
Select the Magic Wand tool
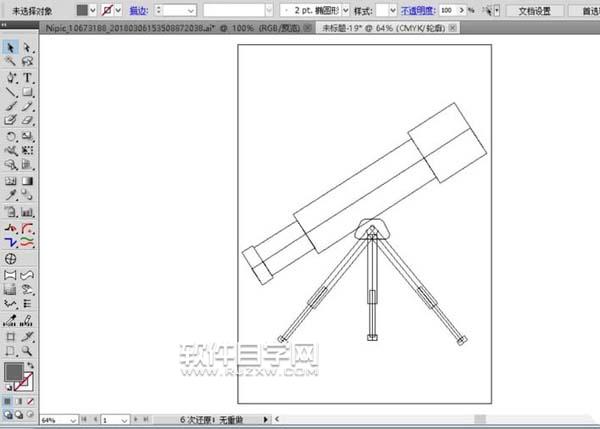[x=10, y=61]
